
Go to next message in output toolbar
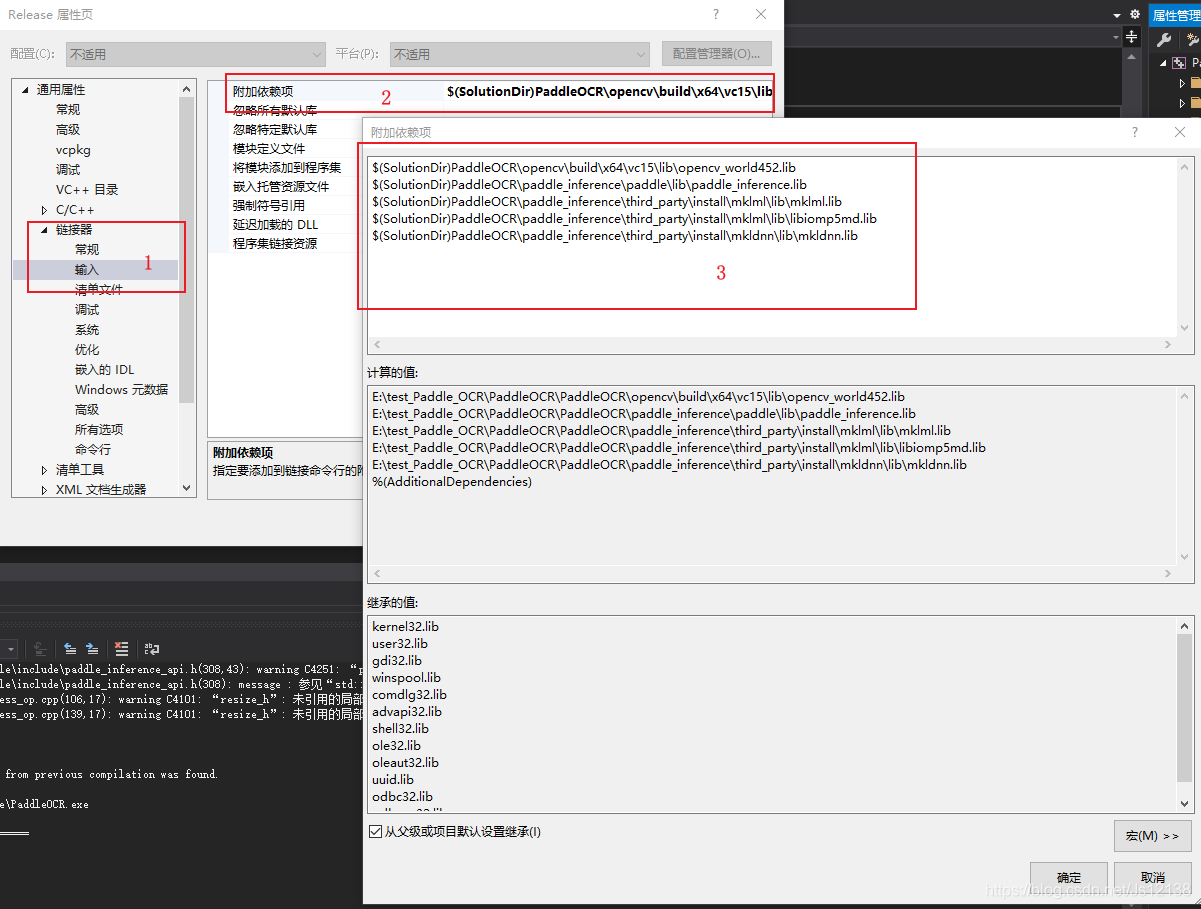92,648
